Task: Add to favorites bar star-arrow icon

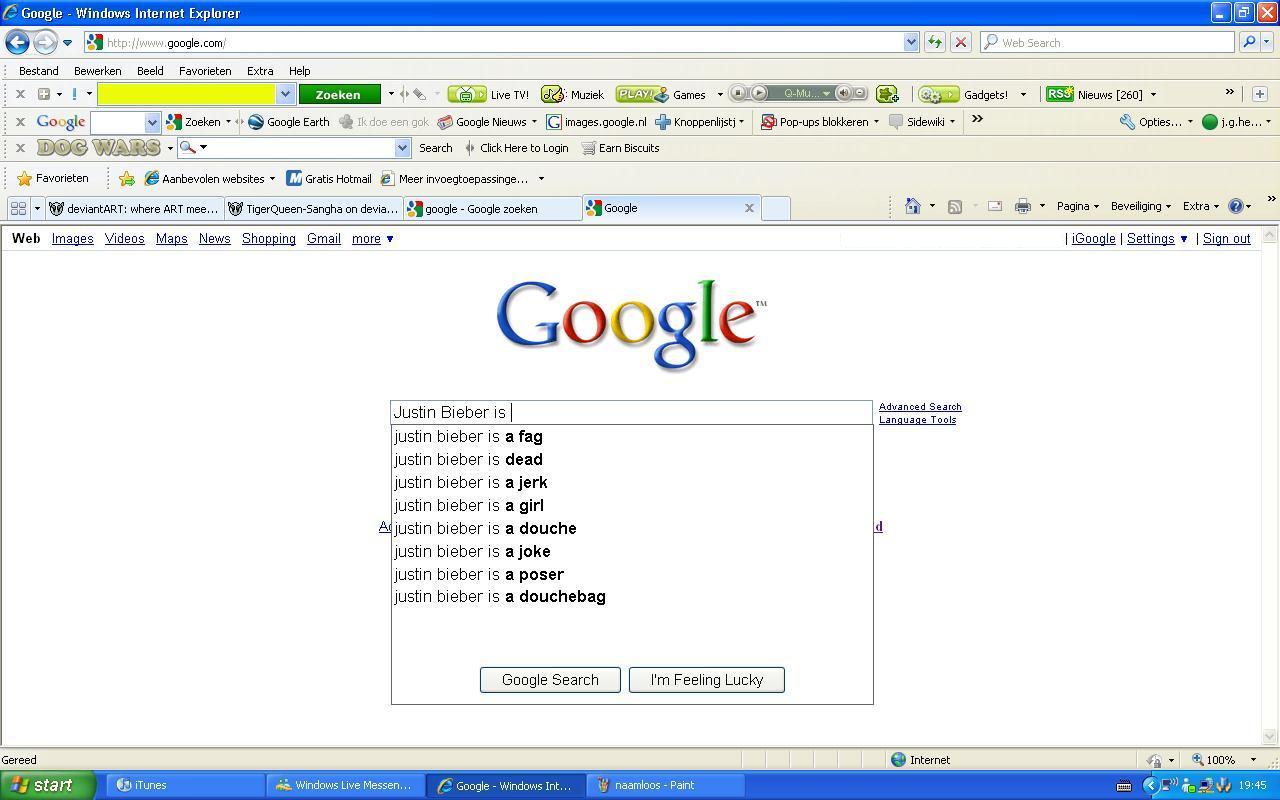Action: pos(127,178)
